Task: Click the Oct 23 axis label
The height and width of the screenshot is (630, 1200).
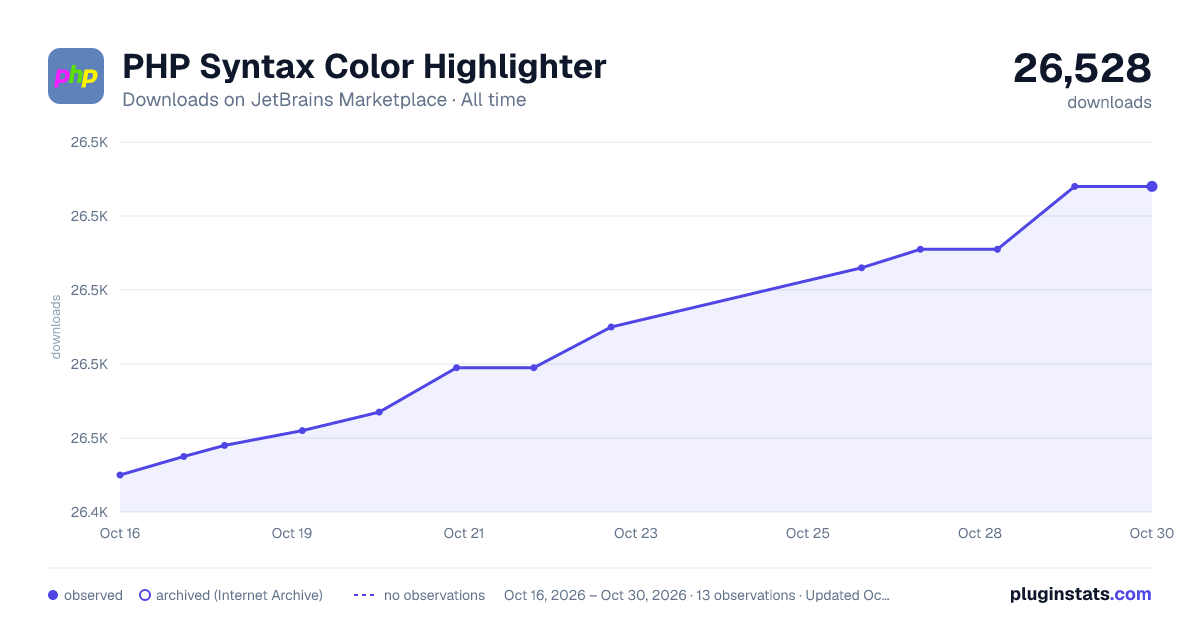Action: (x=636, y=533)
